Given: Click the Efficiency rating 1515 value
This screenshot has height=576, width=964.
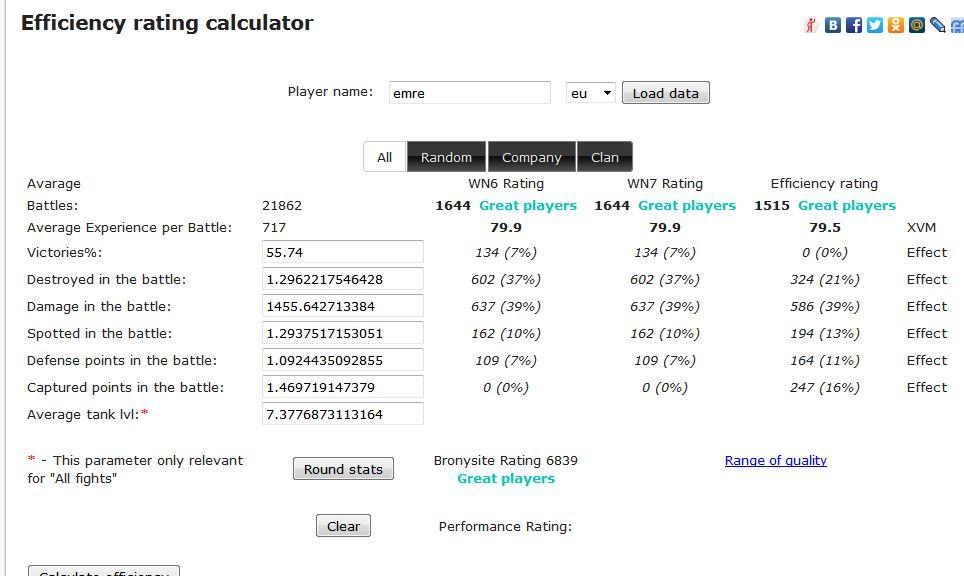Looking at the screenshot, I should [x=772, y=205].
